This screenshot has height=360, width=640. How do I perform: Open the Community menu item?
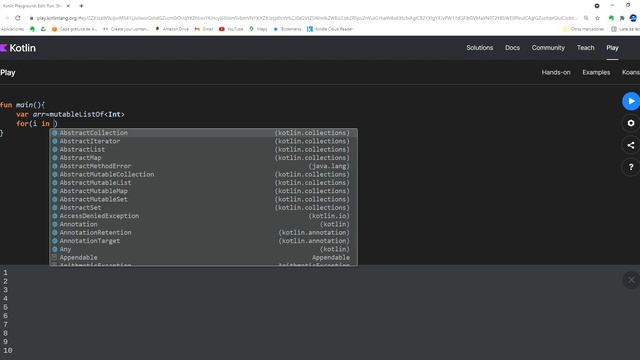click(x=548, y=48)
